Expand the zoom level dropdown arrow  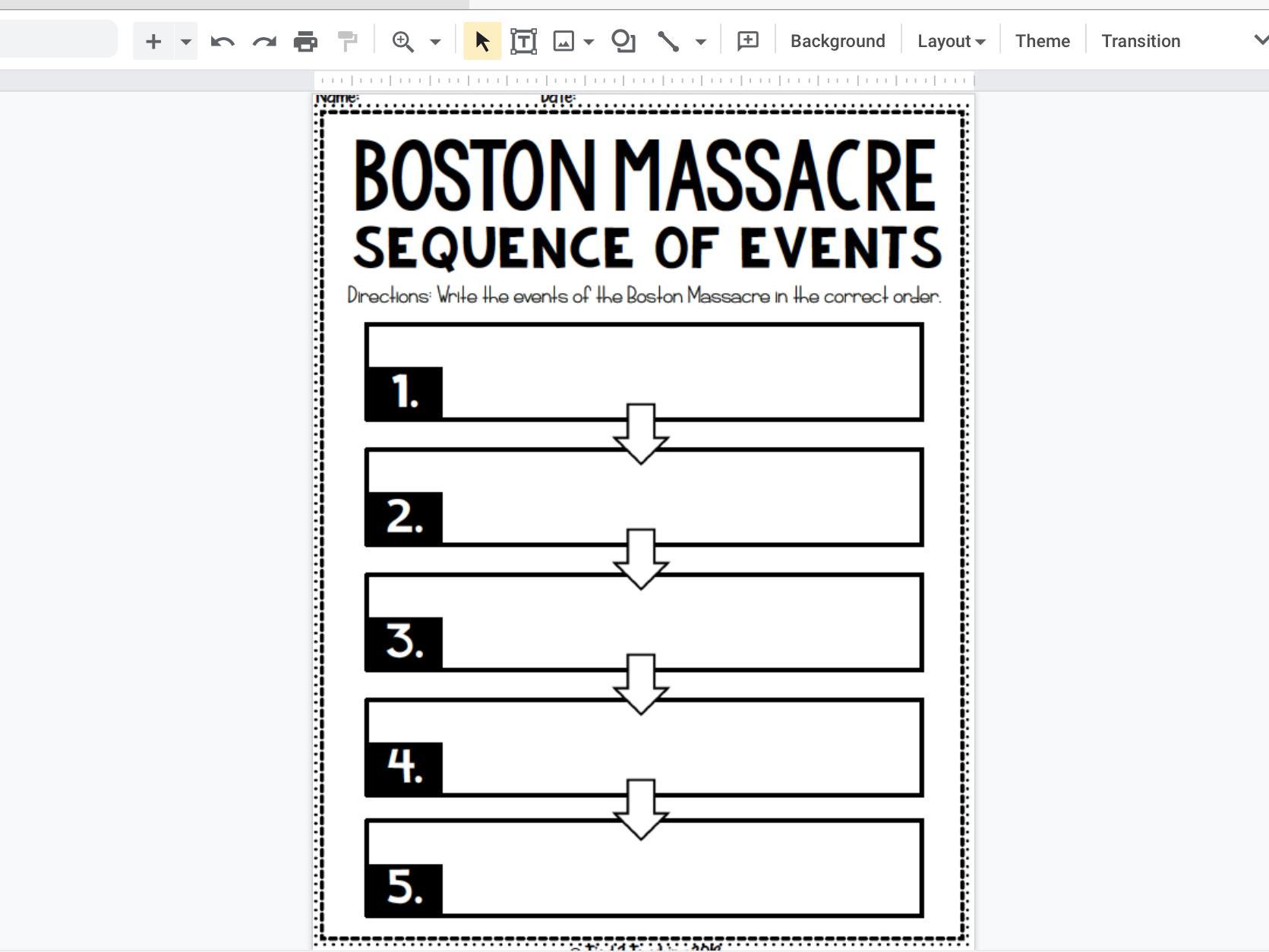pyautogui.click(x=435, y=42)
